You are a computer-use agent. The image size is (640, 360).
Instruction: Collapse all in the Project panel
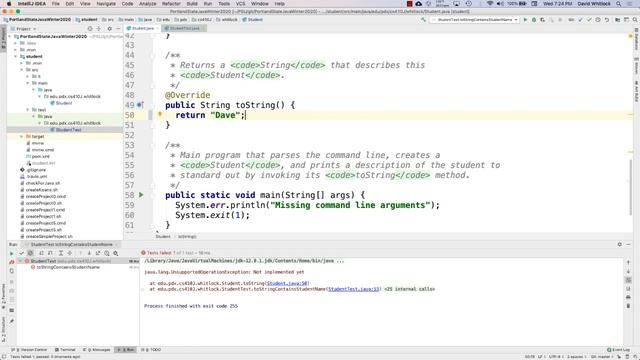[x=99, y=29]
